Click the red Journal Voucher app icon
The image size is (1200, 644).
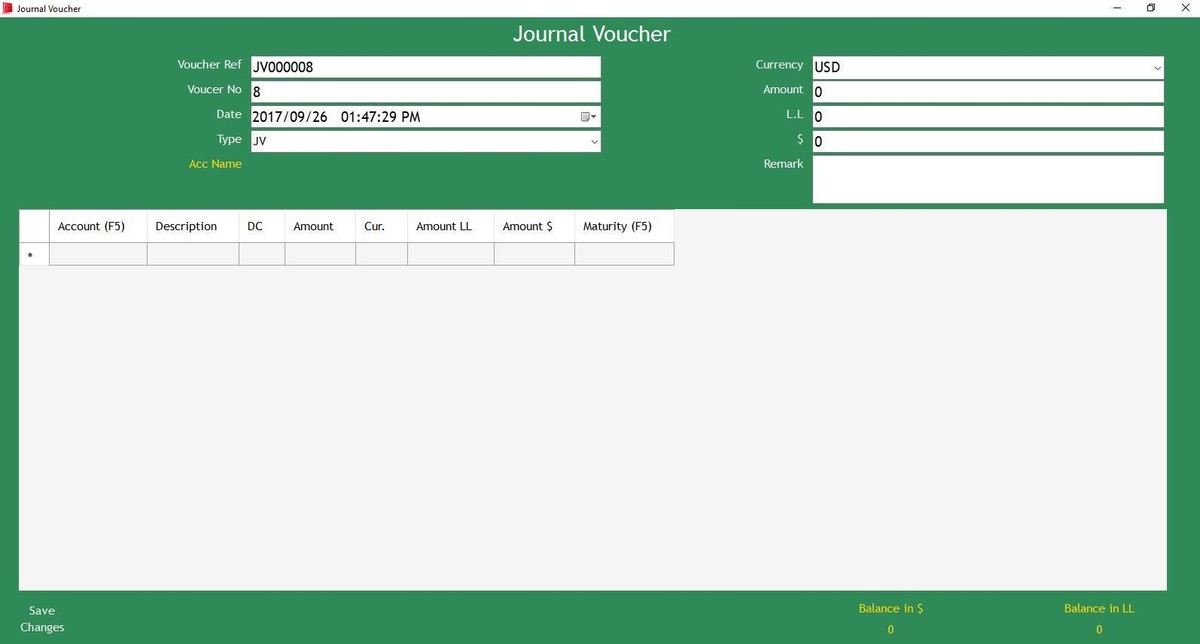(x=8, y=8)
